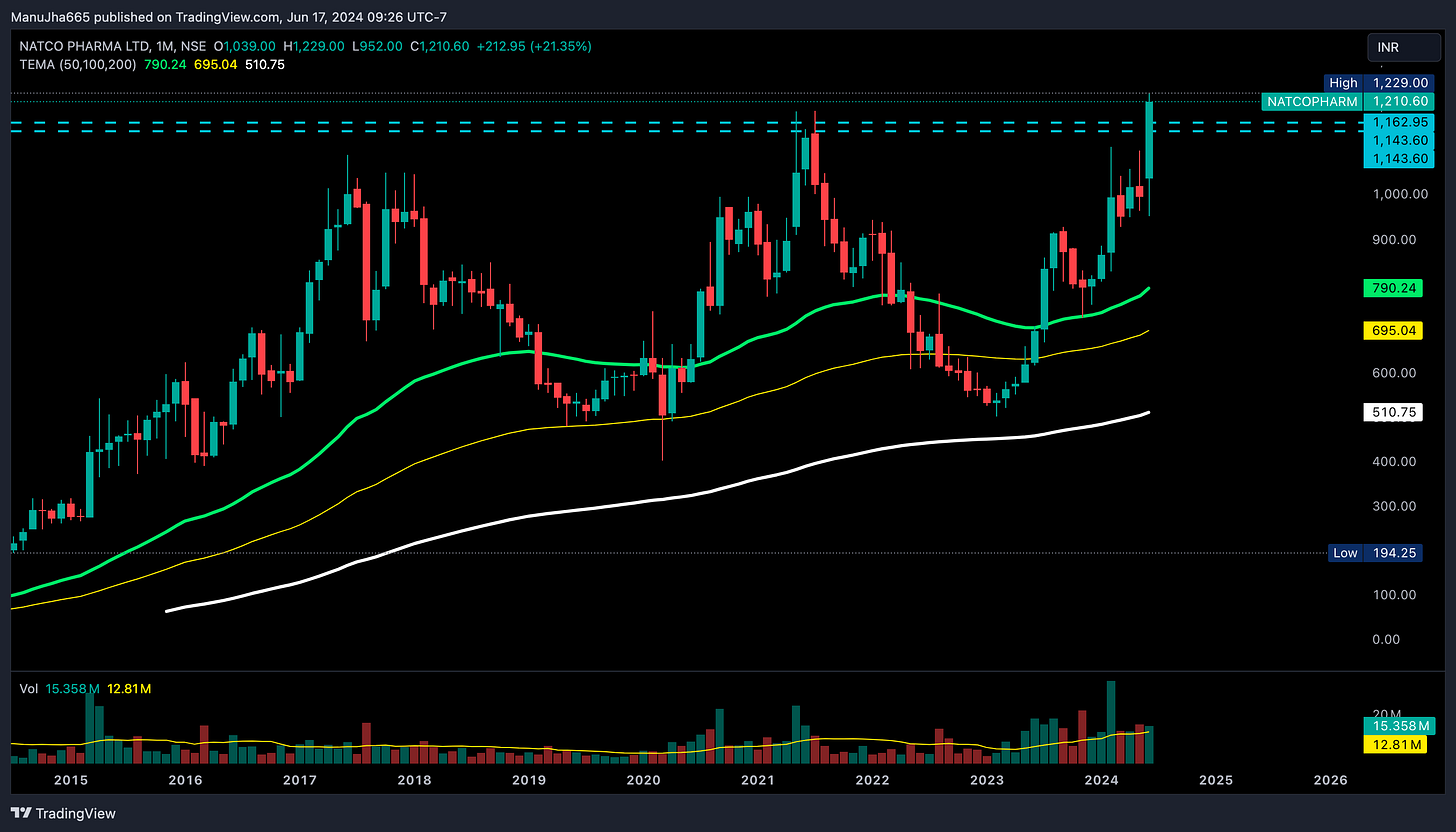Click the 194.25 low price label

click(1393, 553)
